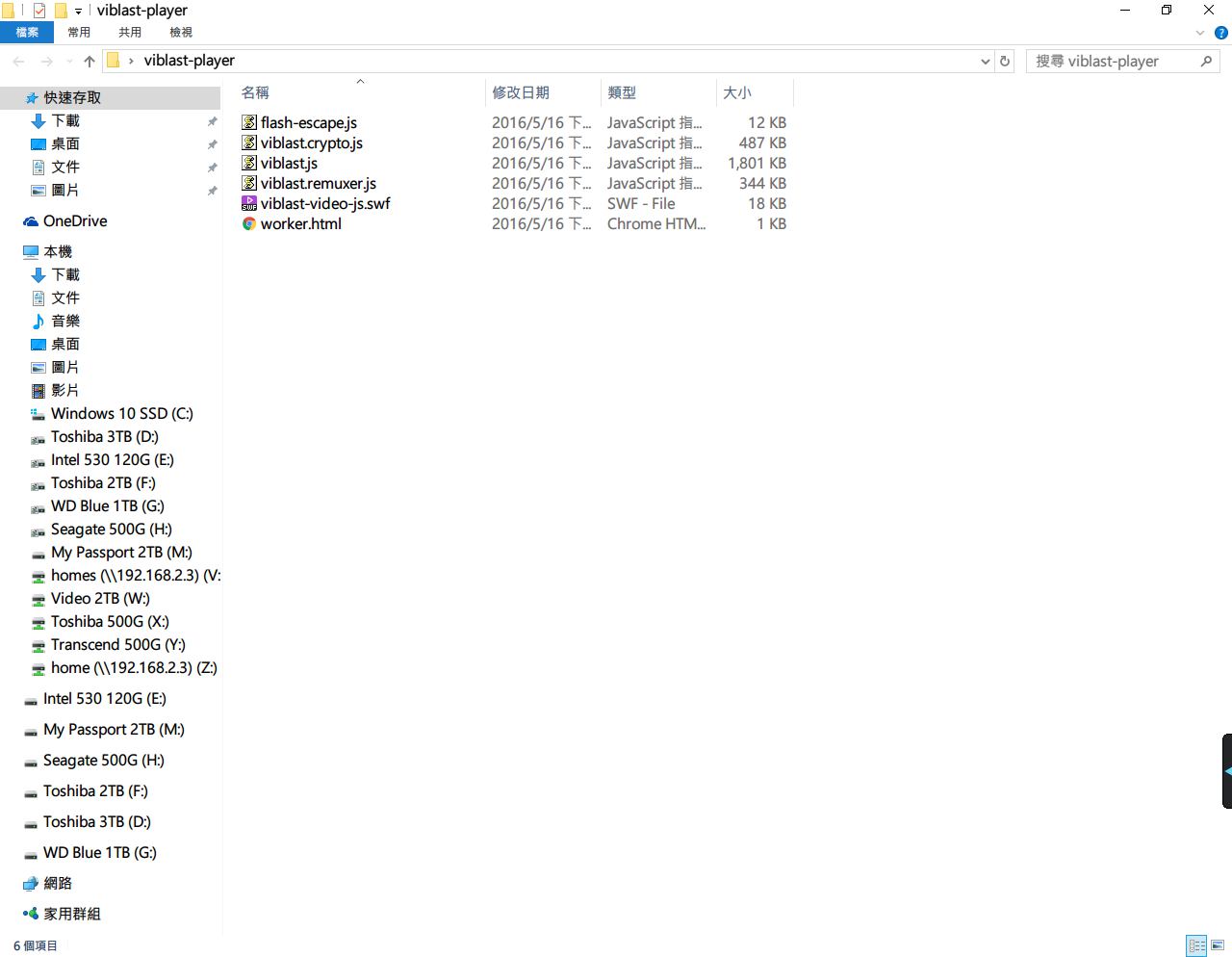
Task: Open the Customize Quick Access Toolbar dropdown
Action: coord(79,11)
